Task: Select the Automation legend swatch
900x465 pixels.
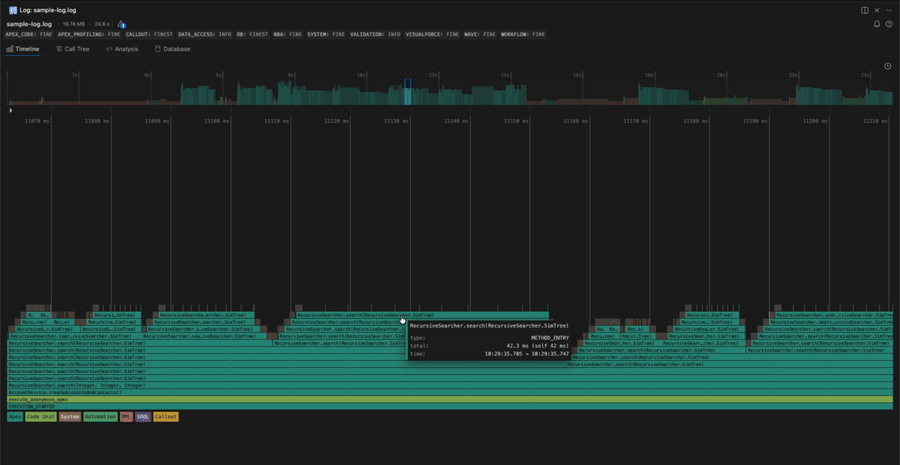Action: [100, 417]
